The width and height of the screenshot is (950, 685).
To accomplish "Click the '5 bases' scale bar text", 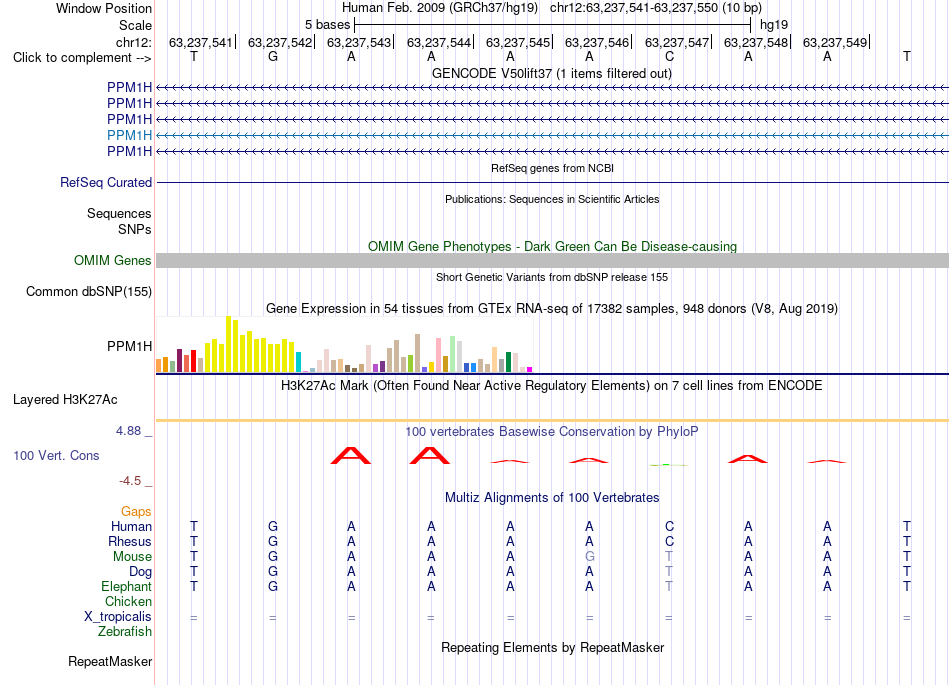I will 327,25.
